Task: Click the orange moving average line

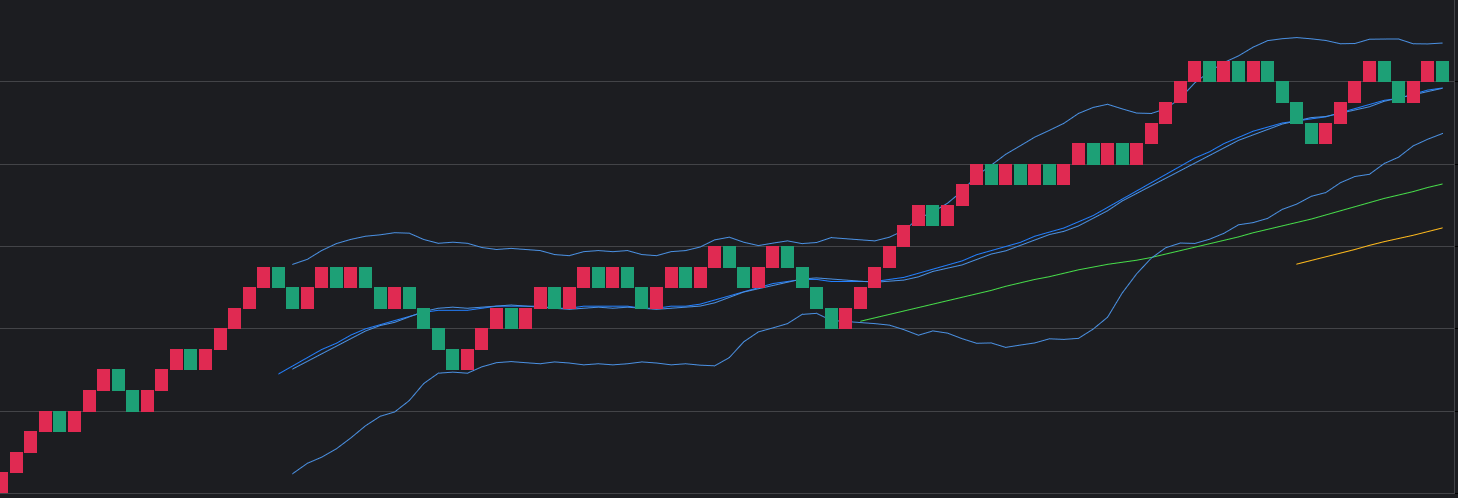Action: coord(1370,245)
